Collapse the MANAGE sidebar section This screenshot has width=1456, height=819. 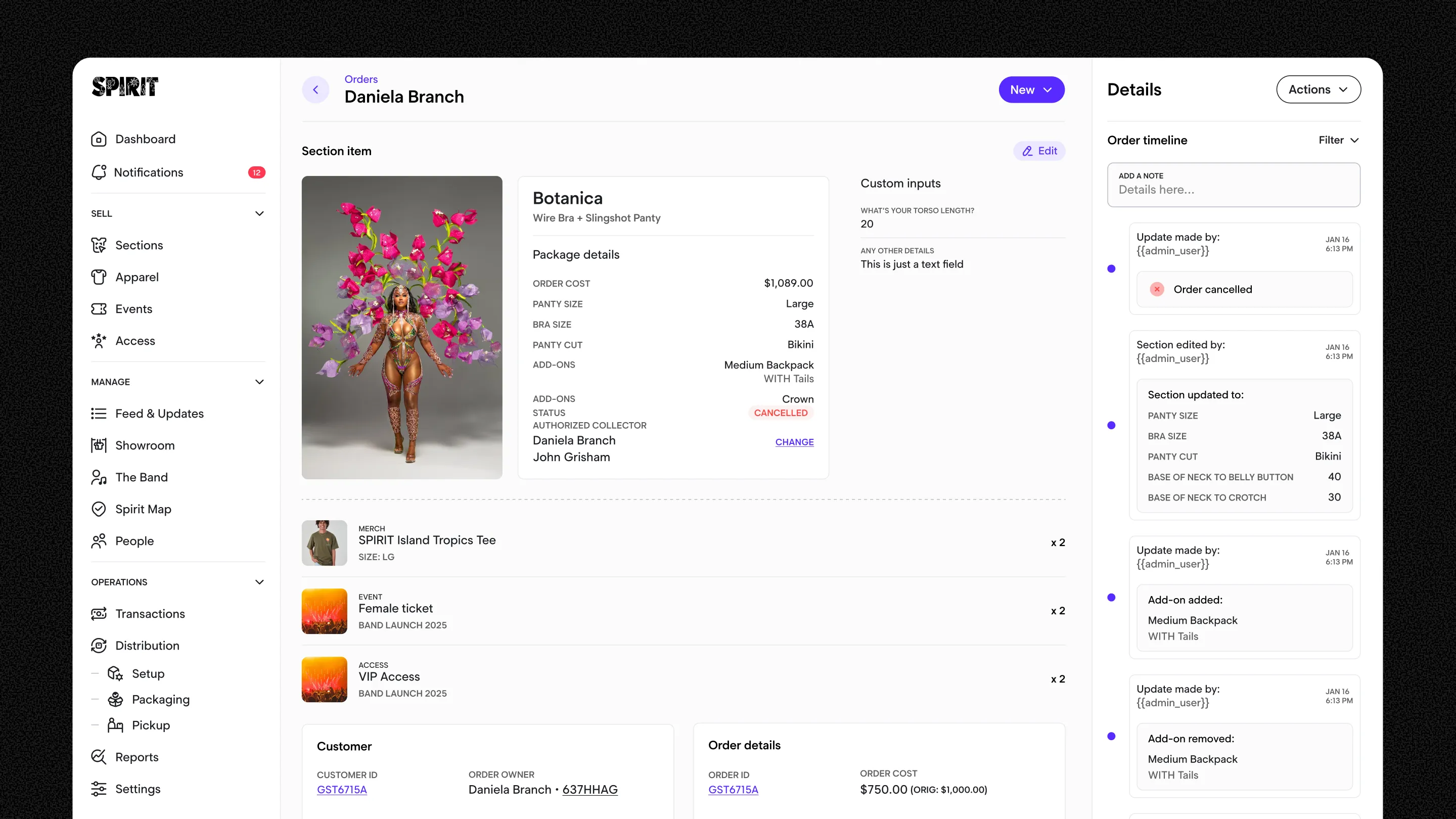tap(259, 382)
